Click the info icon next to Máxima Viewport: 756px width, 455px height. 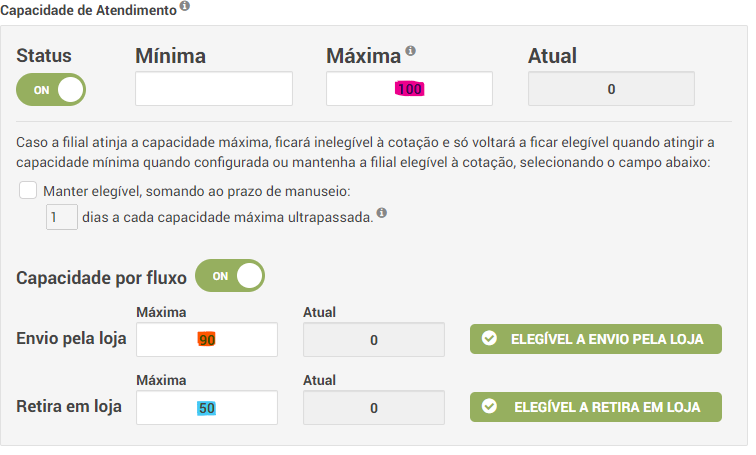pyautogui.click(x=410, y=52)
